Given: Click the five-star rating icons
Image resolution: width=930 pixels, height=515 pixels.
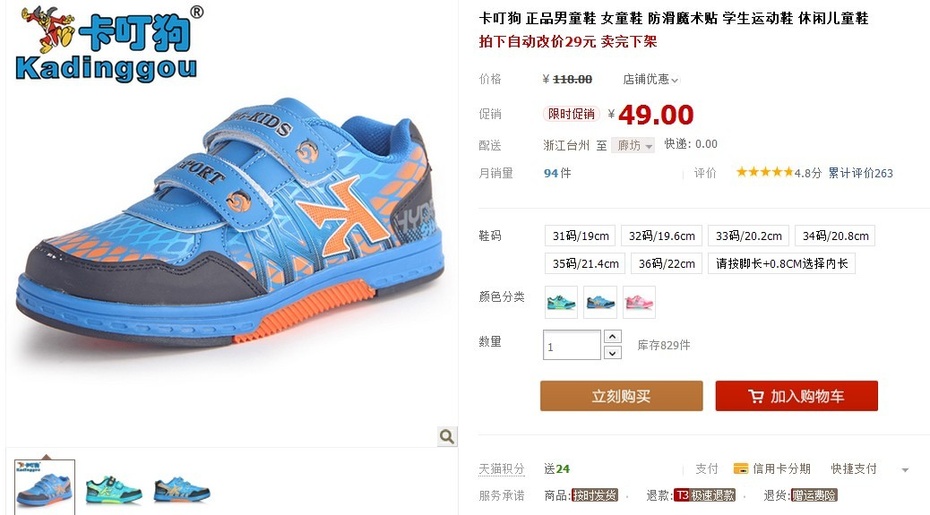Looking at the screenshot, I should (x=764, y=172).
